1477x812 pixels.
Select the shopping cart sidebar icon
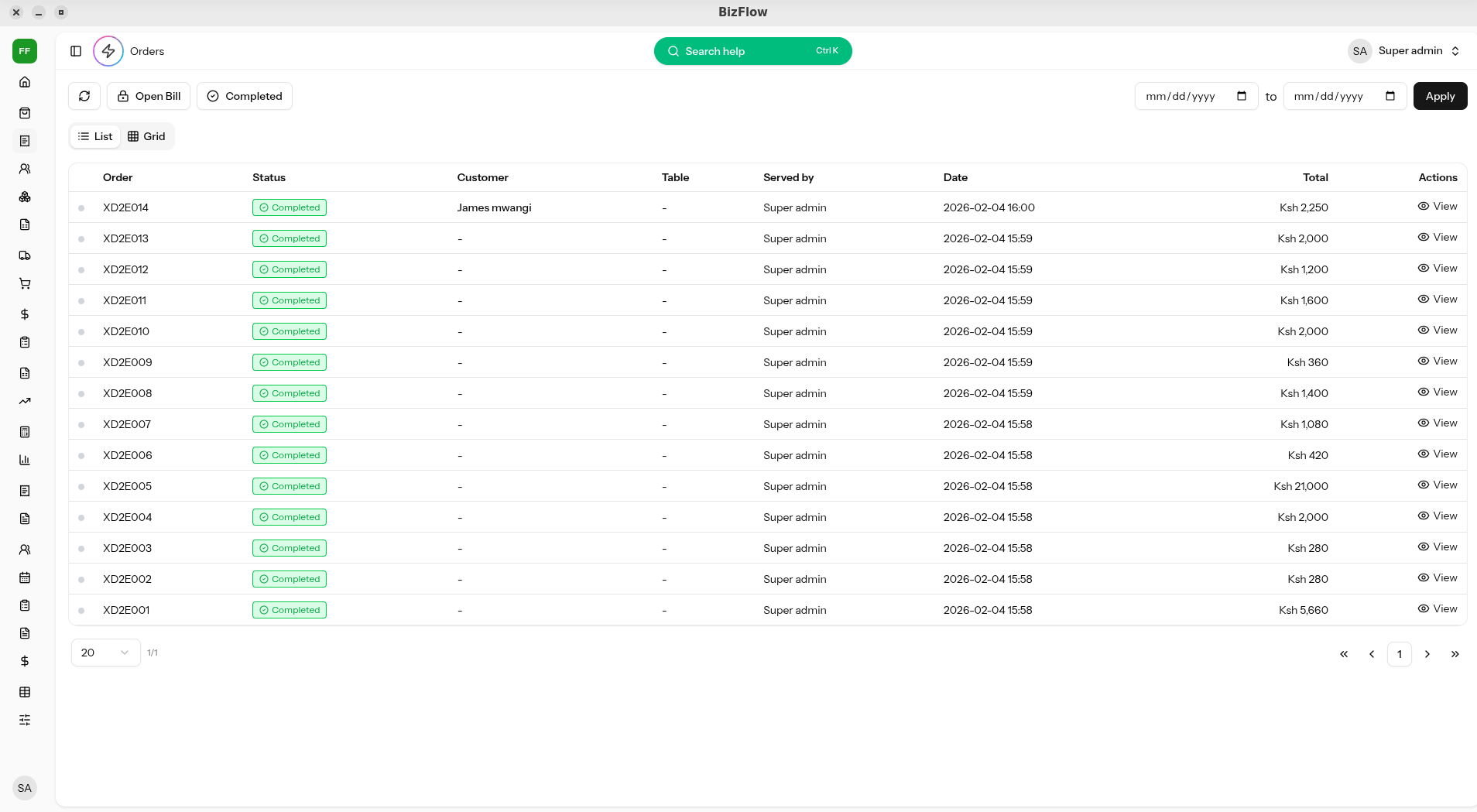(x=25, y=284)
